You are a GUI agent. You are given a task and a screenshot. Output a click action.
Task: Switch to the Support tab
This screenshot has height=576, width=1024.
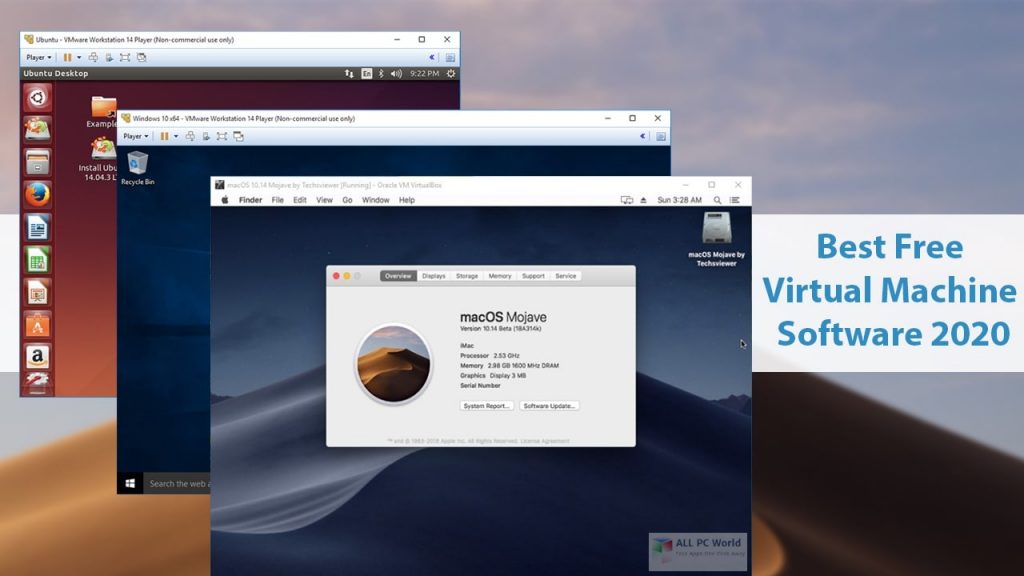click(x=534, y=276)
